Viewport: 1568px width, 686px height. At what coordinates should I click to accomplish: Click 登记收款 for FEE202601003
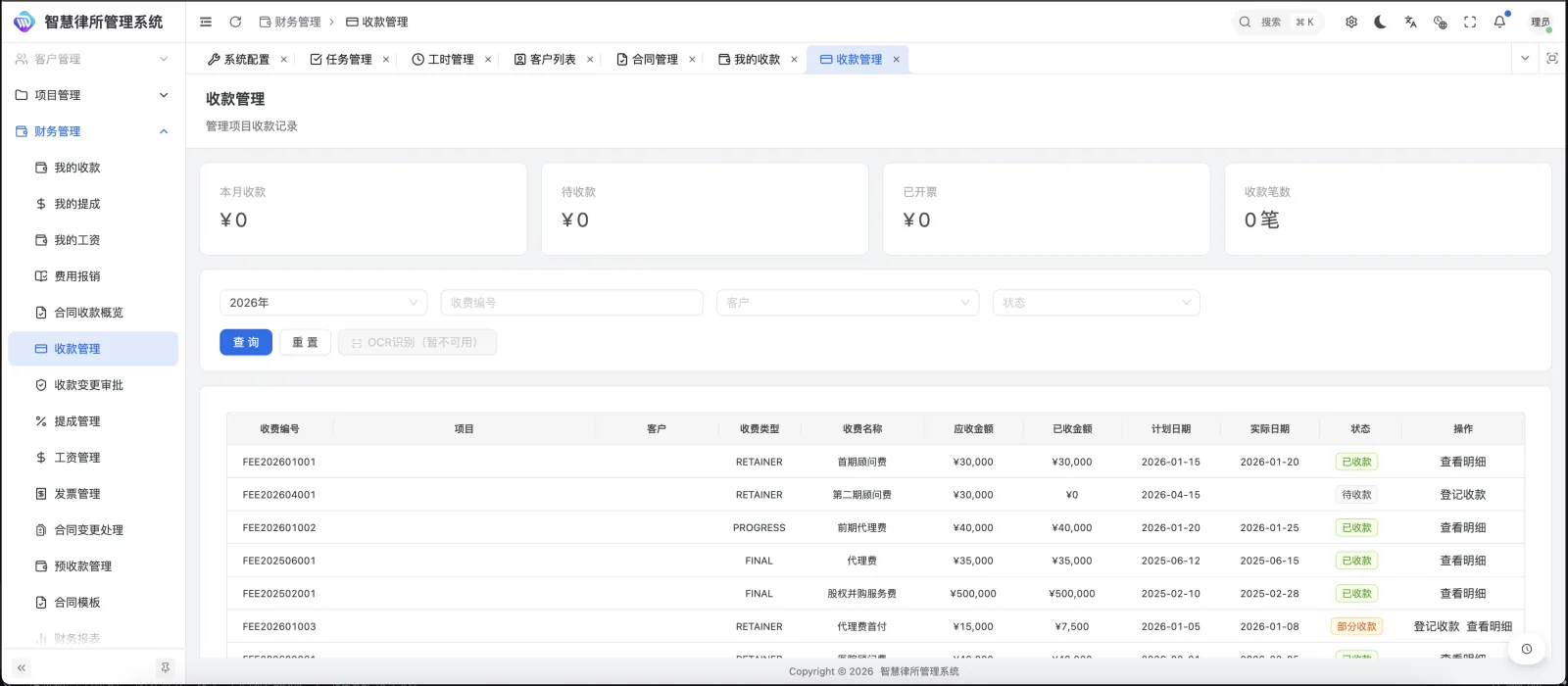pyautogui.click(x=1437, y=626)
